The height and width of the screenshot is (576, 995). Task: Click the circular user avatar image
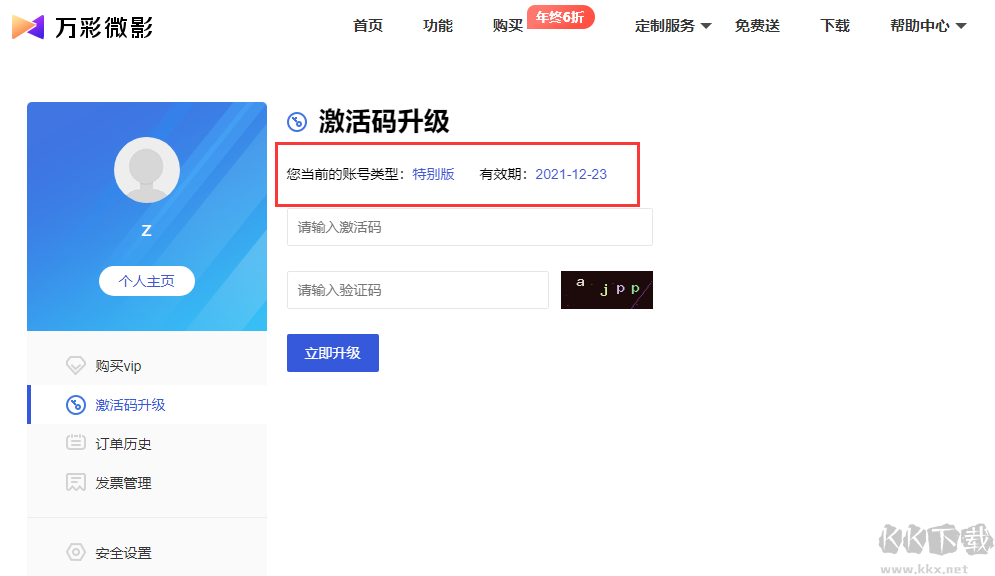point(146,170)
